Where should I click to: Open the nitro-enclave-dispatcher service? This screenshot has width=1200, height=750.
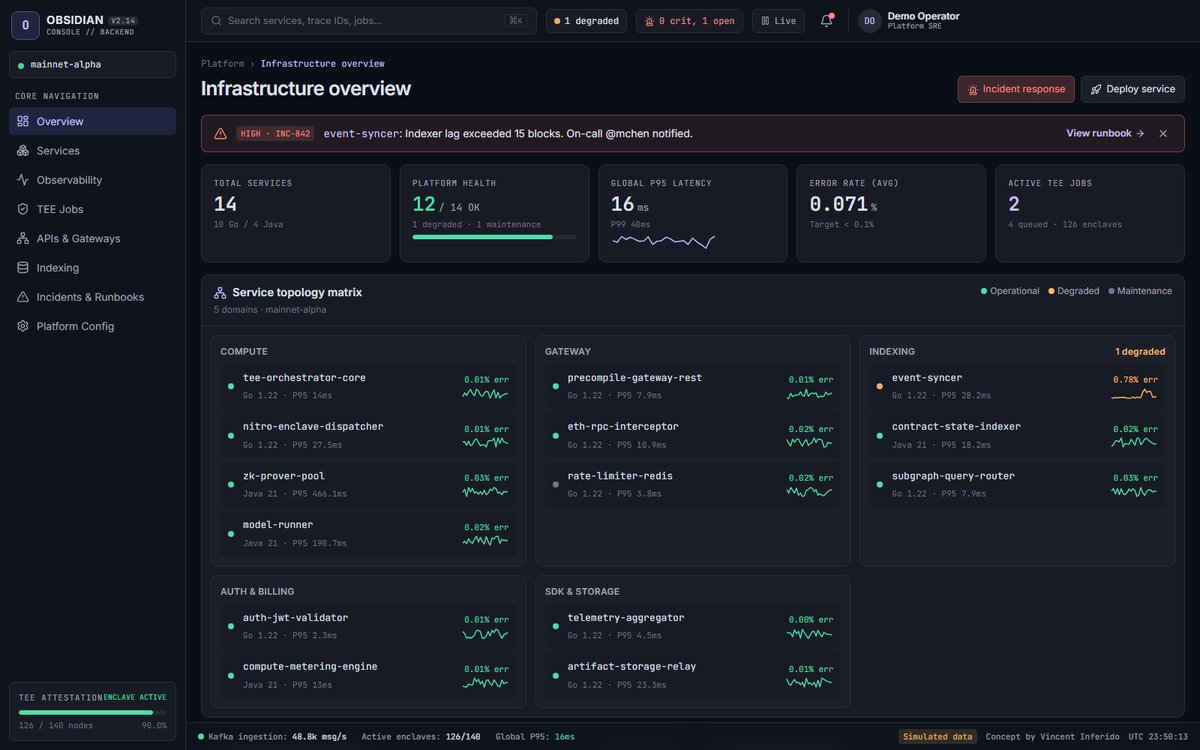point(368,434)
